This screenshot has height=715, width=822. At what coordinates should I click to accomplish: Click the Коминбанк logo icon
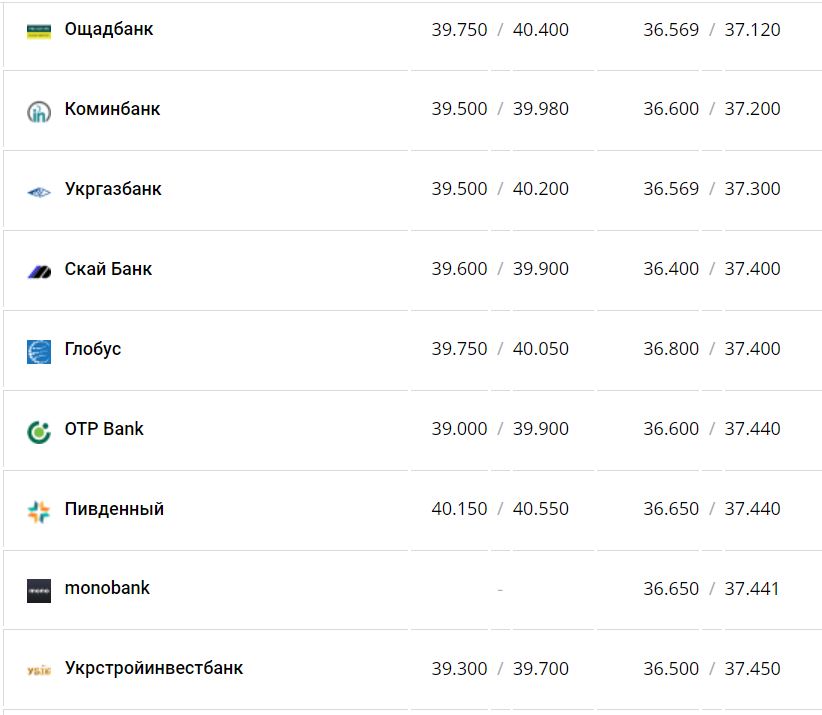[x=39, y=111]
